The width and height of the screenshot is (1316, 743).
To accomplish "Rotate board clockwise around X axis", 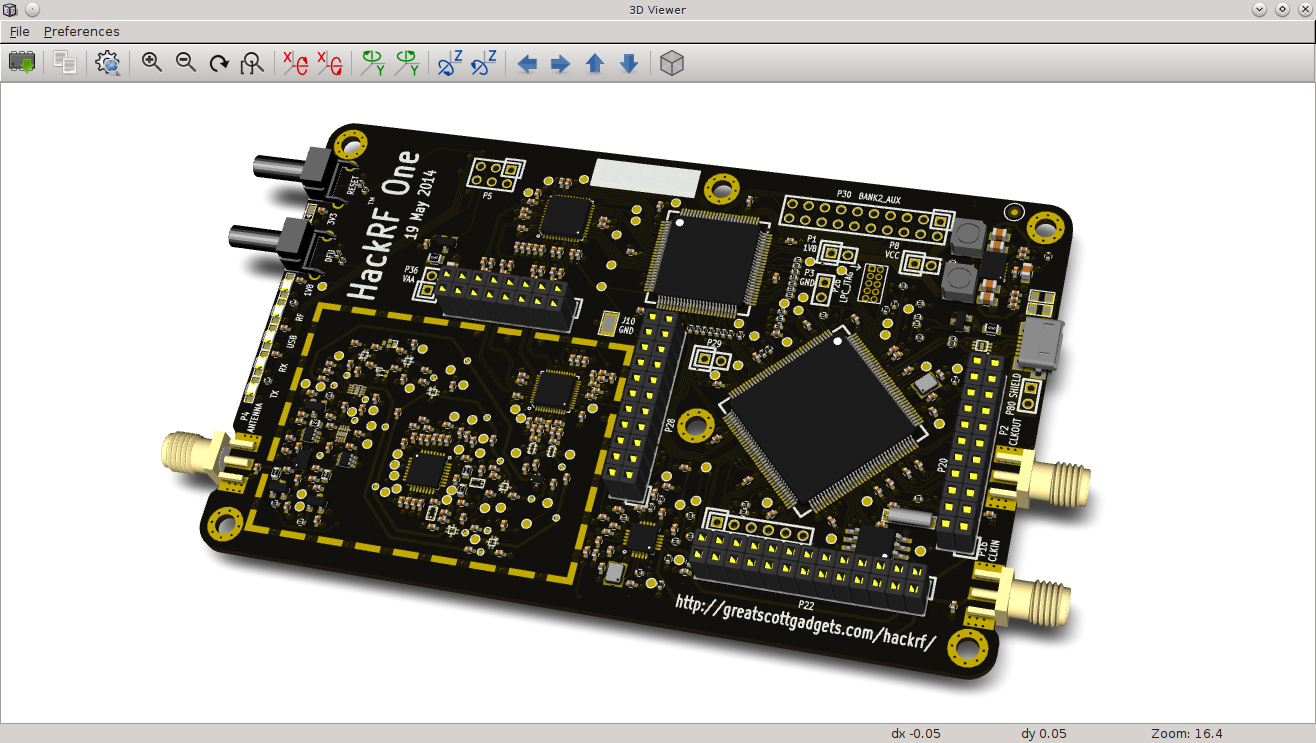I will click(295, 63).
